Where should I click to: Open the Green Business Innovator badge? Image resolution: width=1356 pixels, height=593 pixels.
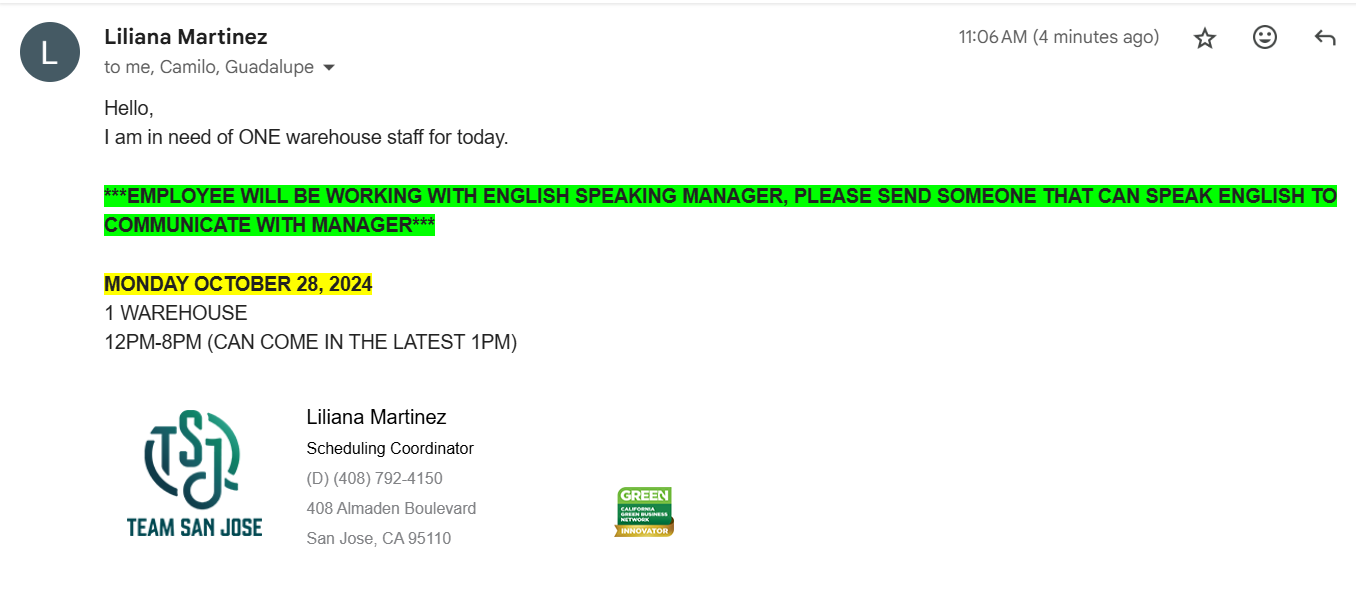(644, 512)
